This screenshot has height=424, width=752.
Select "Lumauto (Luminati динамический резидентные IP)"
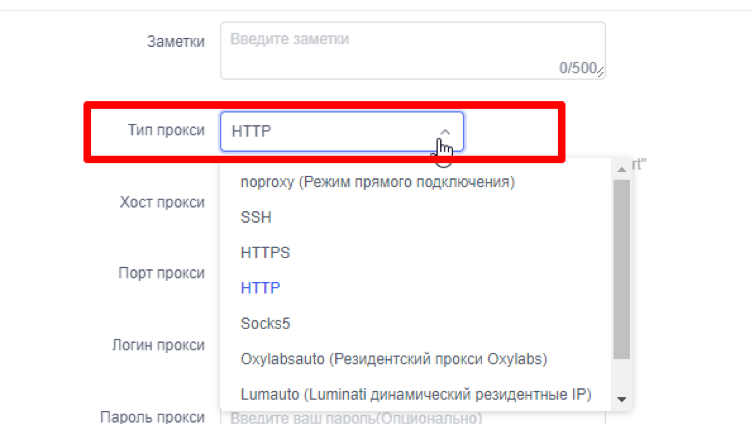(x=416, y=394)
